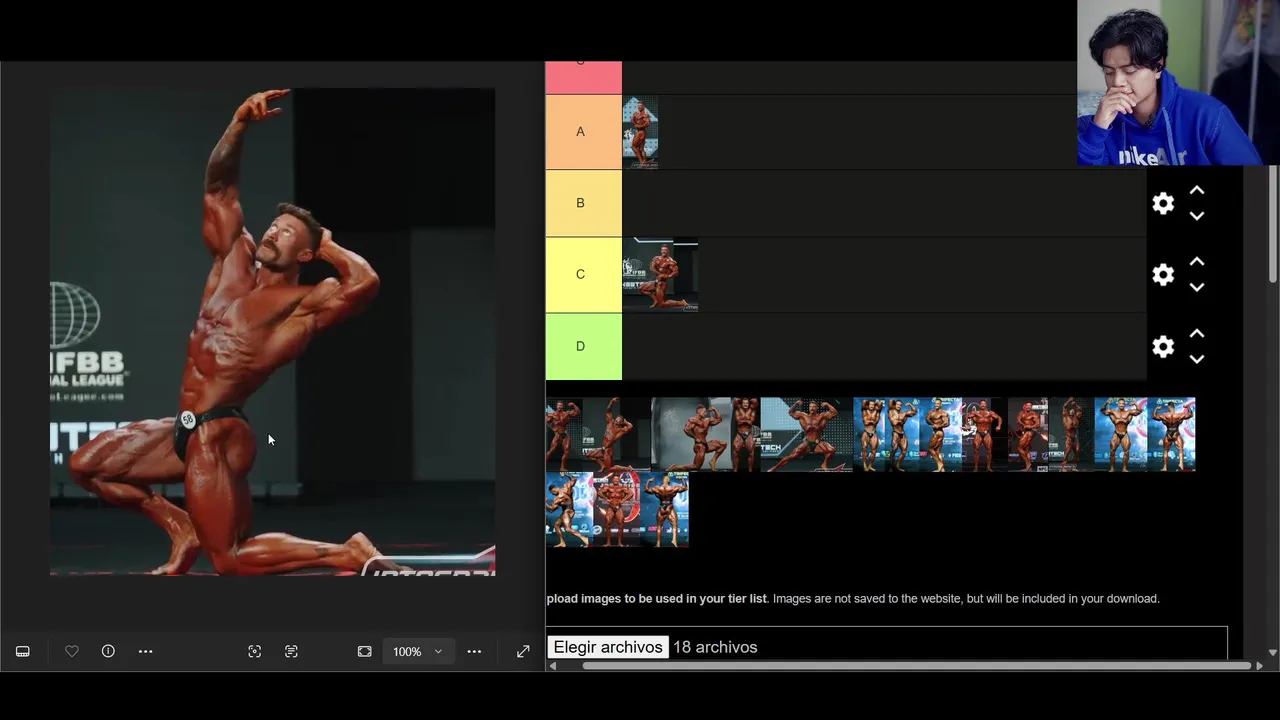This screenshot has width=1280, height=720.
Task: Click 'pload images to be used in your tier list' text
Action: pos(657,599)
